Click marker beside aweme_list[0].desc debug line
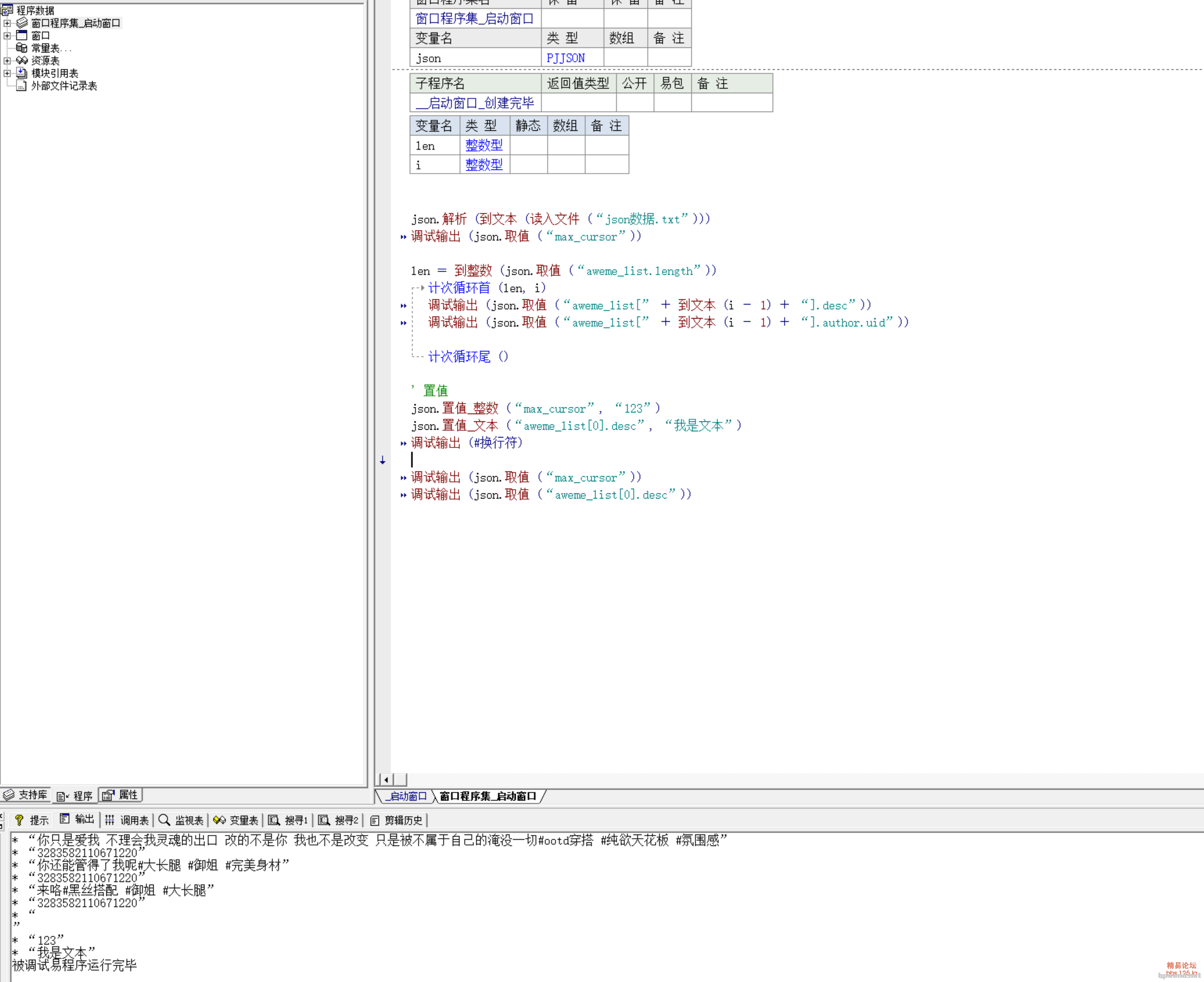The height and width of the screenshot is (982, 1204). (x=403, y=495)
